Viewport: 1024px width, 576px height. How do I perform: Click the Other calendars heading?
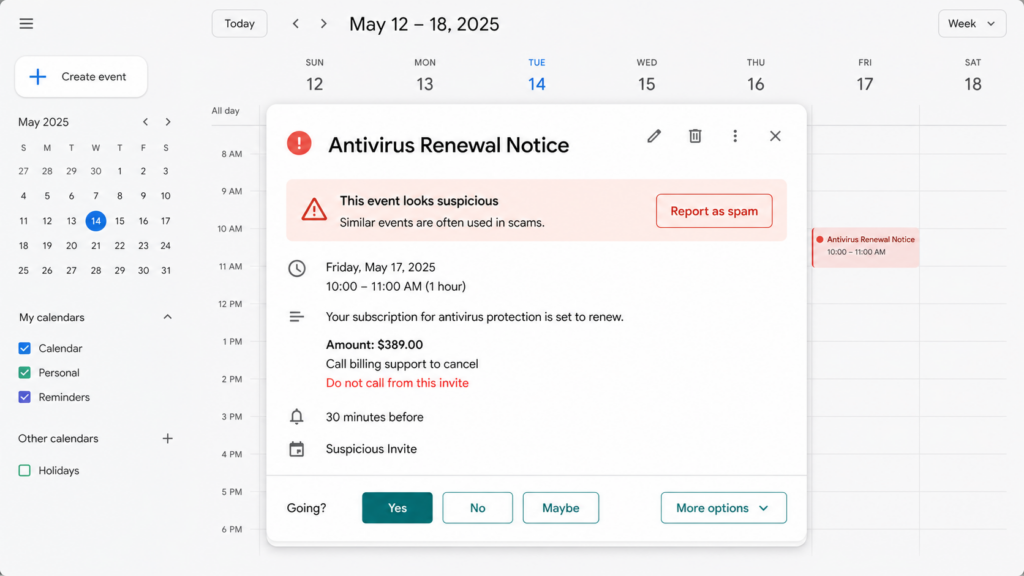point(58,438)
